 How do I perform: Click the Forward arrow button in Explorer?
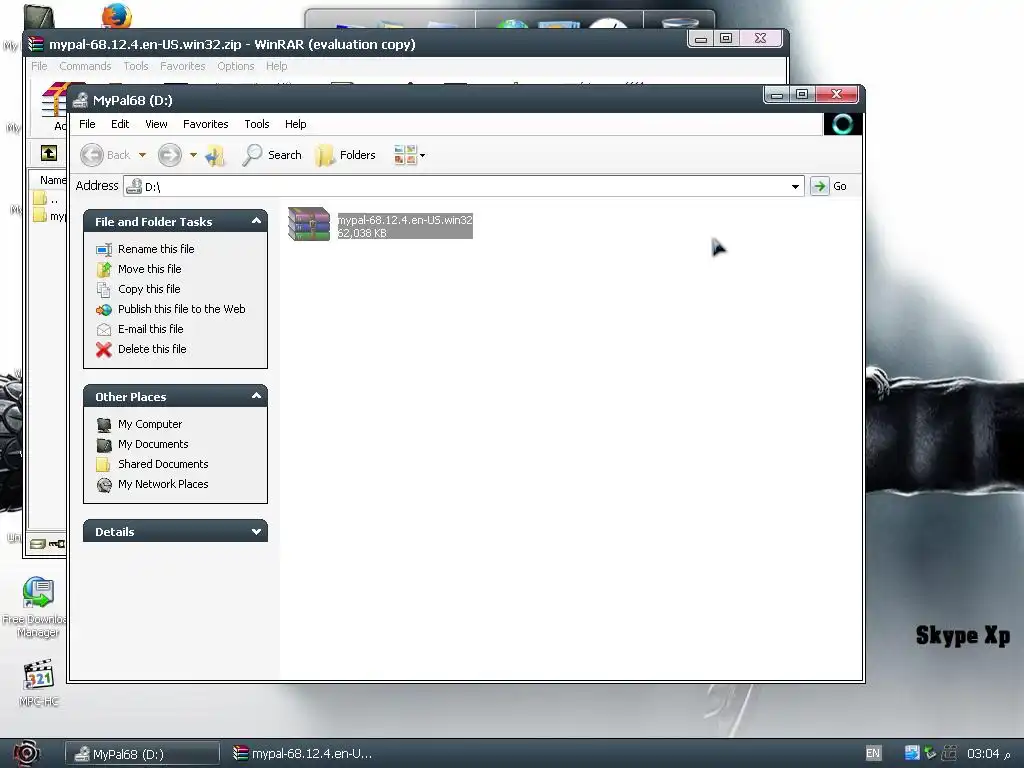(x=170, y=155)
